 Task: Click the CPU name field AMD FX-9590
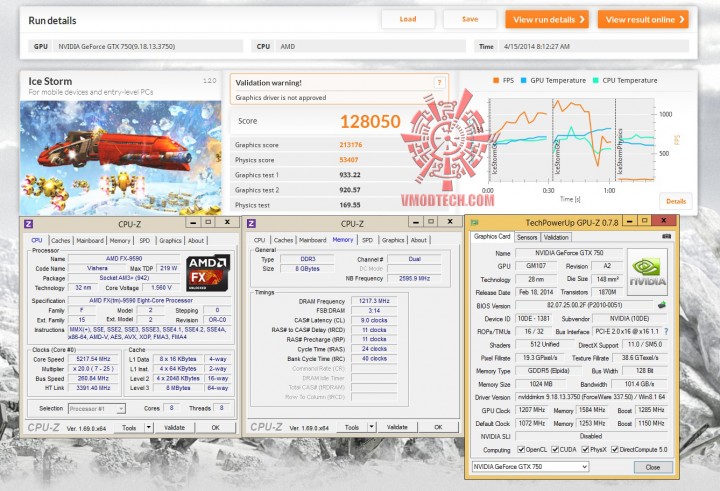coord(124,259)
